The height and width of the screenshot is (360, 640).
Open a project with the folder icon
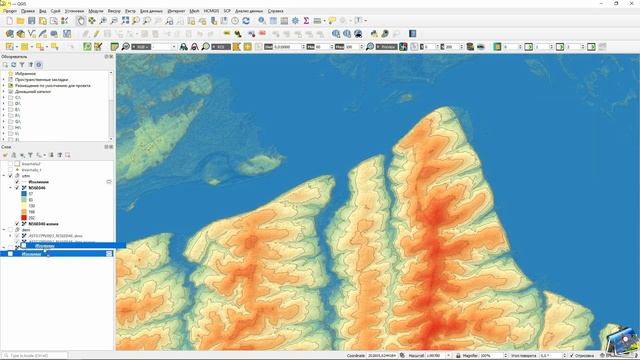tap(20, 20)
